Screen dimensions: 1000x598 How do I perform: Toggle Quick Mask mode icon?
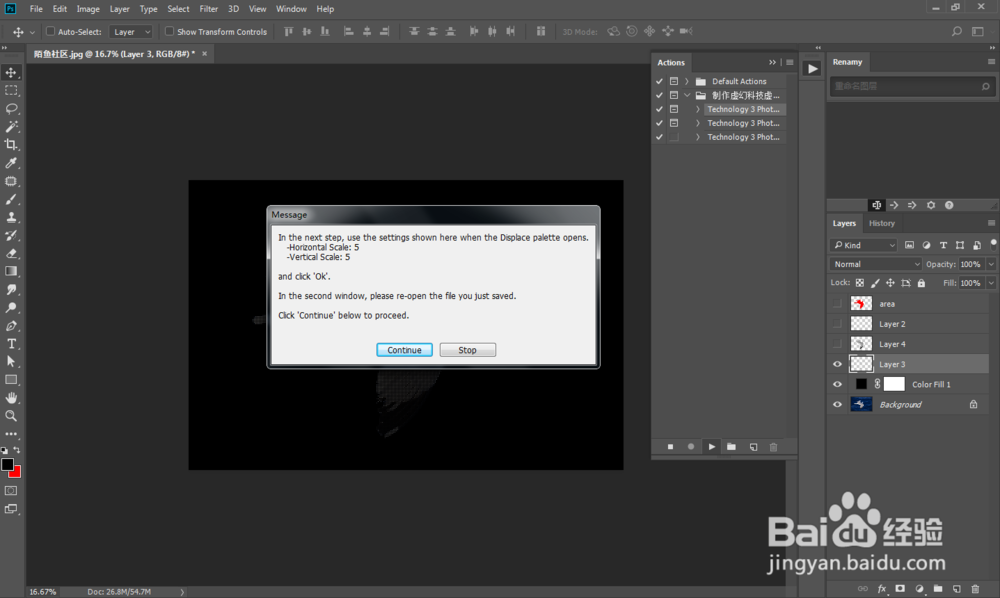(x=11, y=491)
